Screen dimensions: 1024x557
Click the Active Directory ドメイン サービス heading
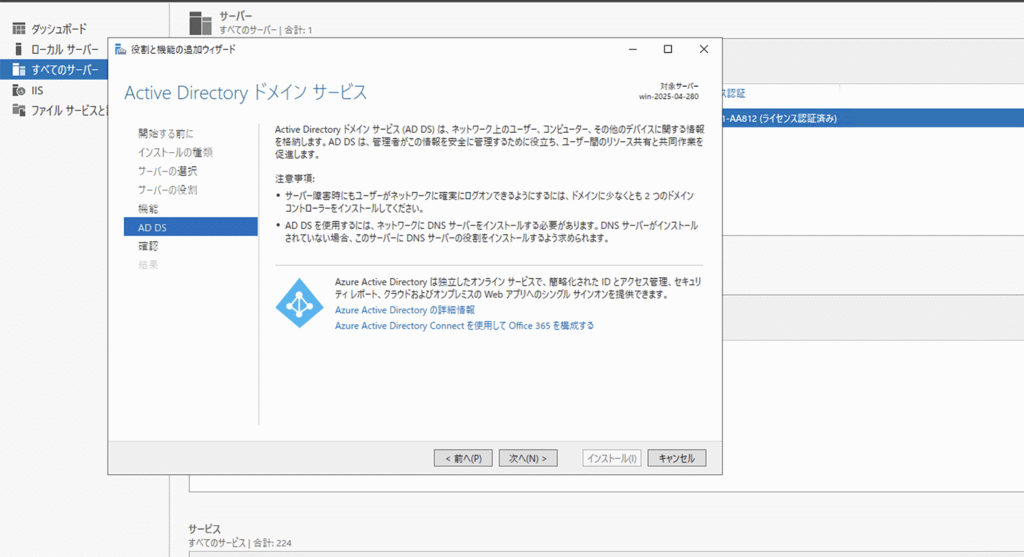pyautogui.click(x=246, y=93)
